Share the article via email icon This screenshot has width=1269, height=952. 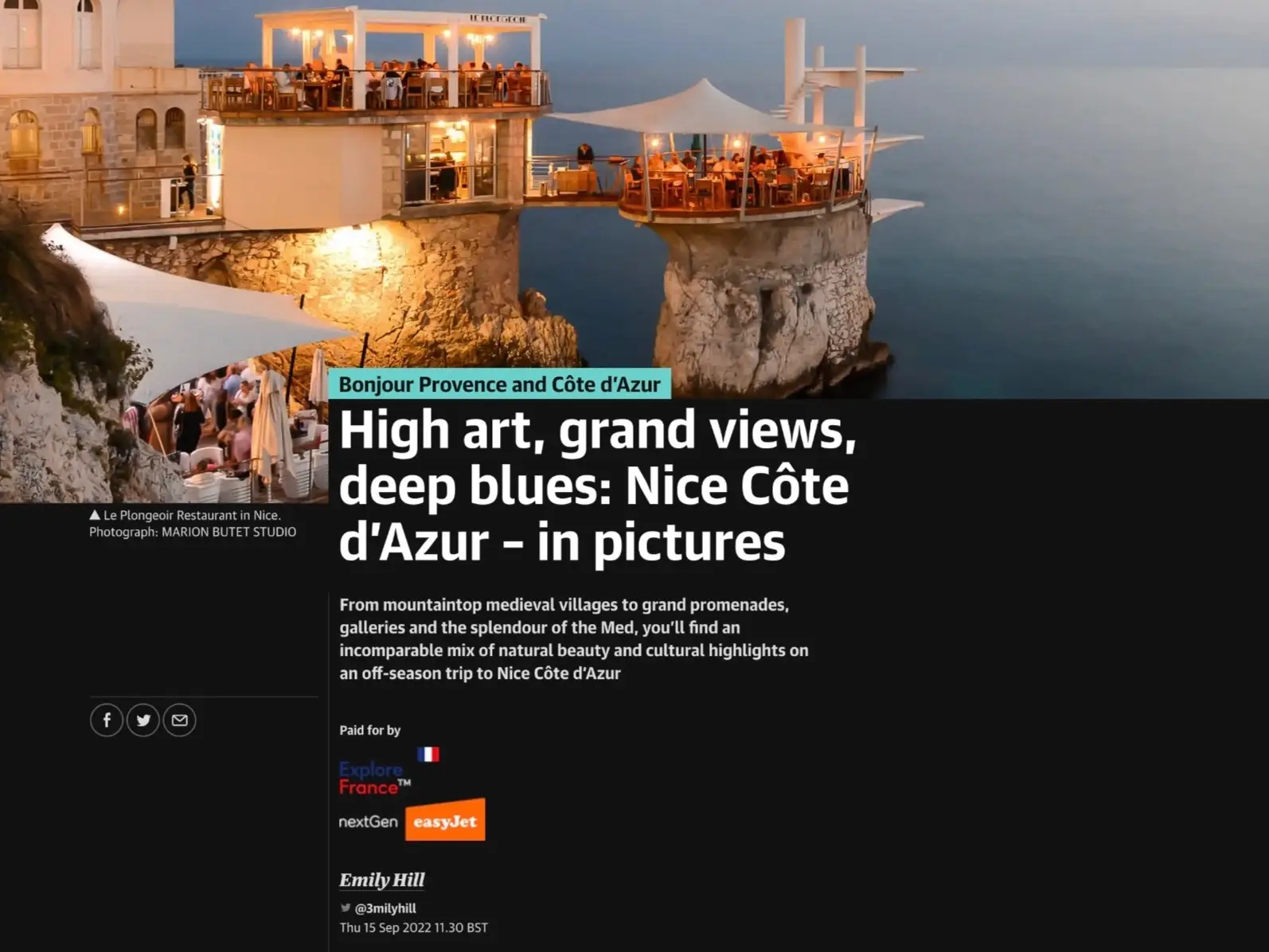(180, 720)
